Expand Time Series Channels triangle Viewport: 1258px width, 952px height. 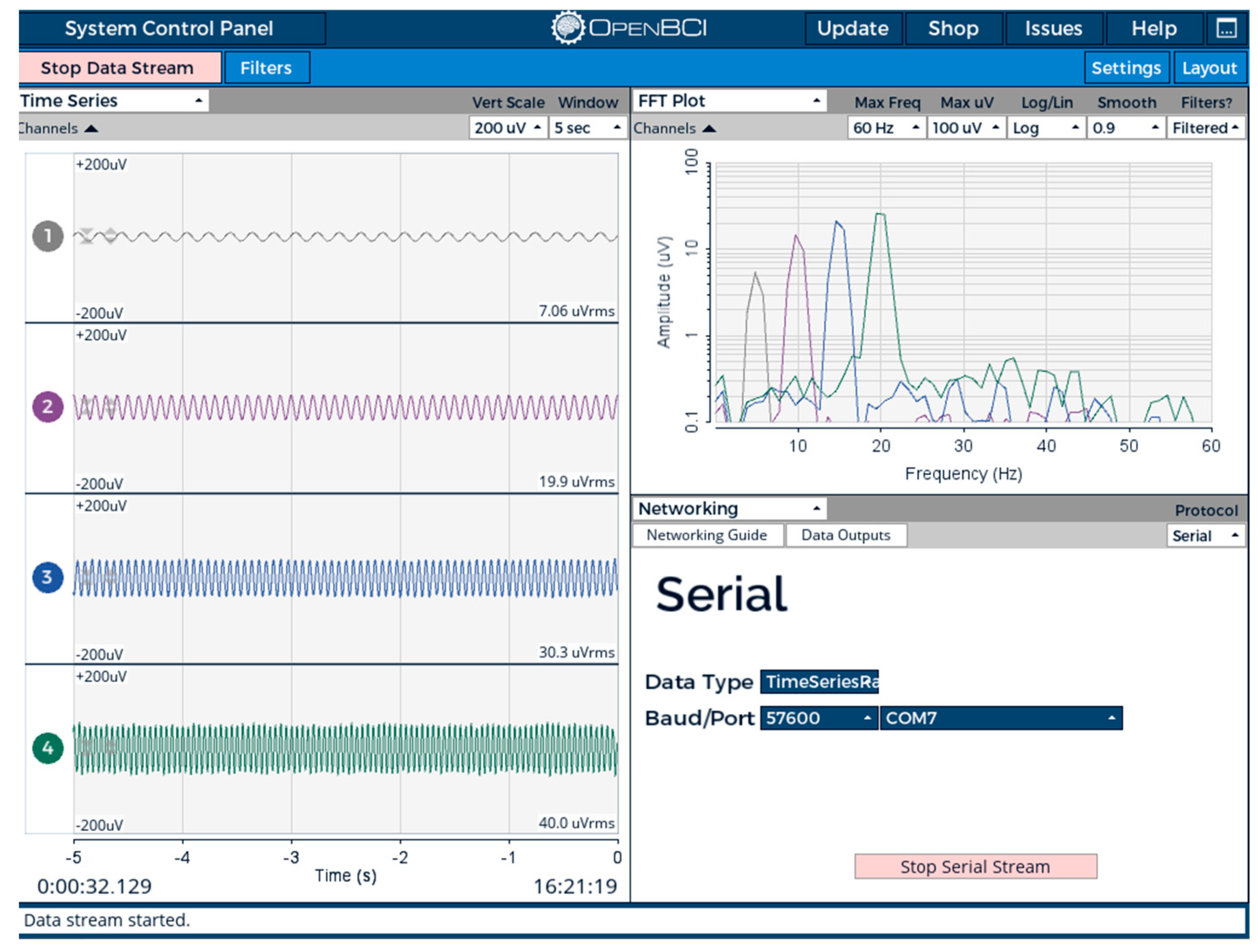[91, 129]
